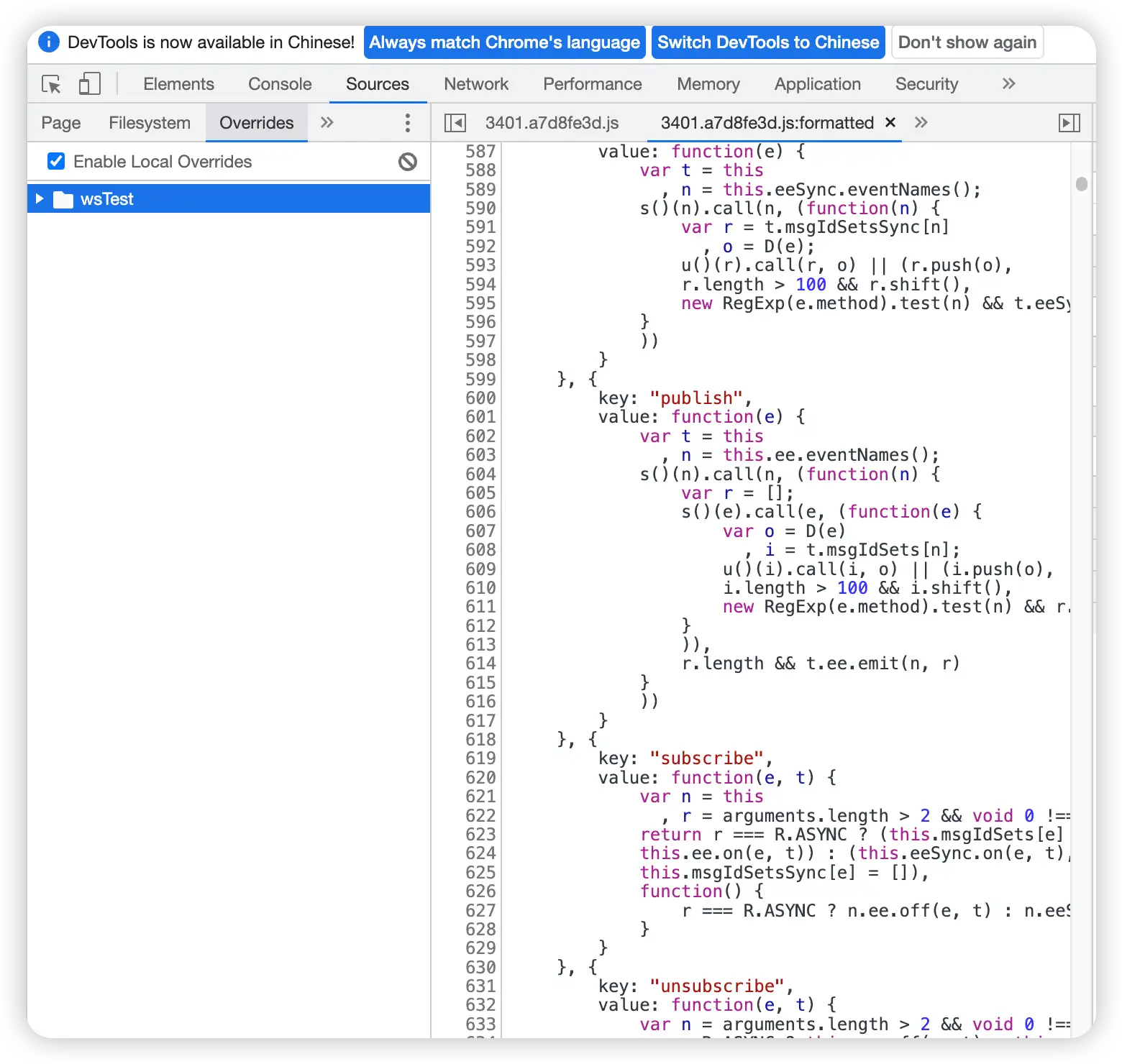Click Always match Chrome's language button

click(x=504, y=42)
